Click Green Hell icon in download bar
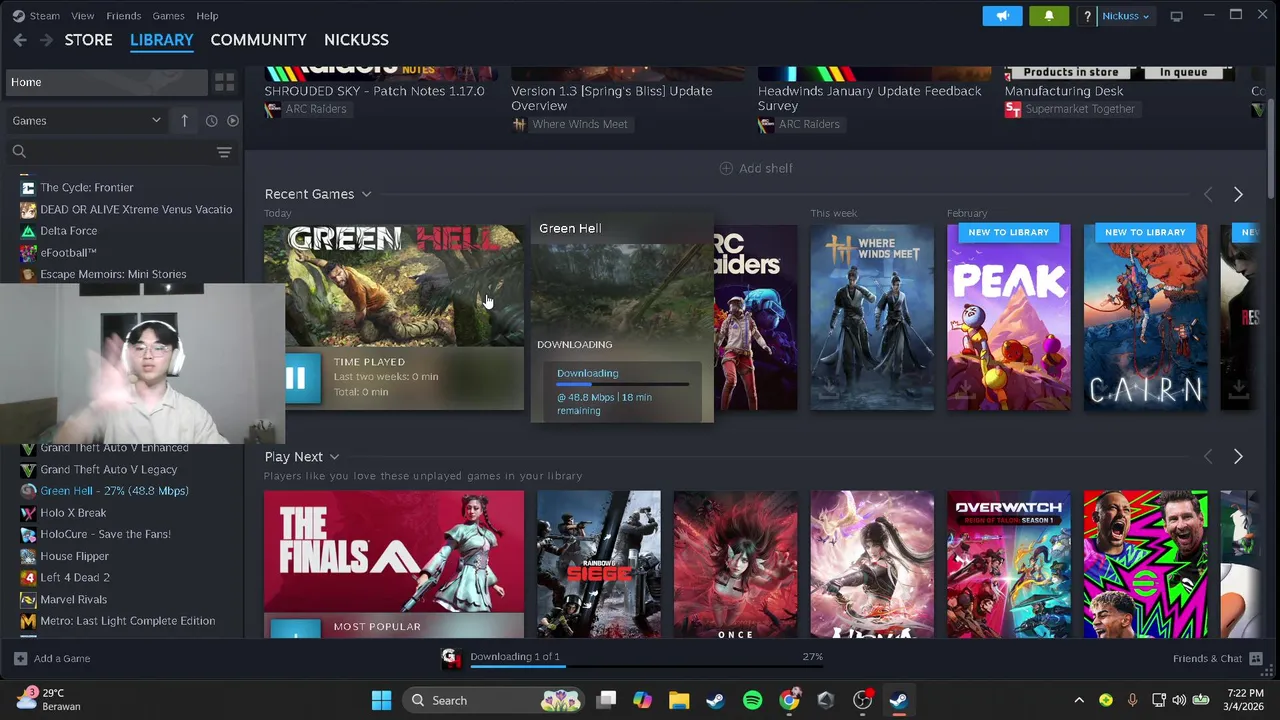The width and height of the screenshot is (1280, 720). [451, 657]
